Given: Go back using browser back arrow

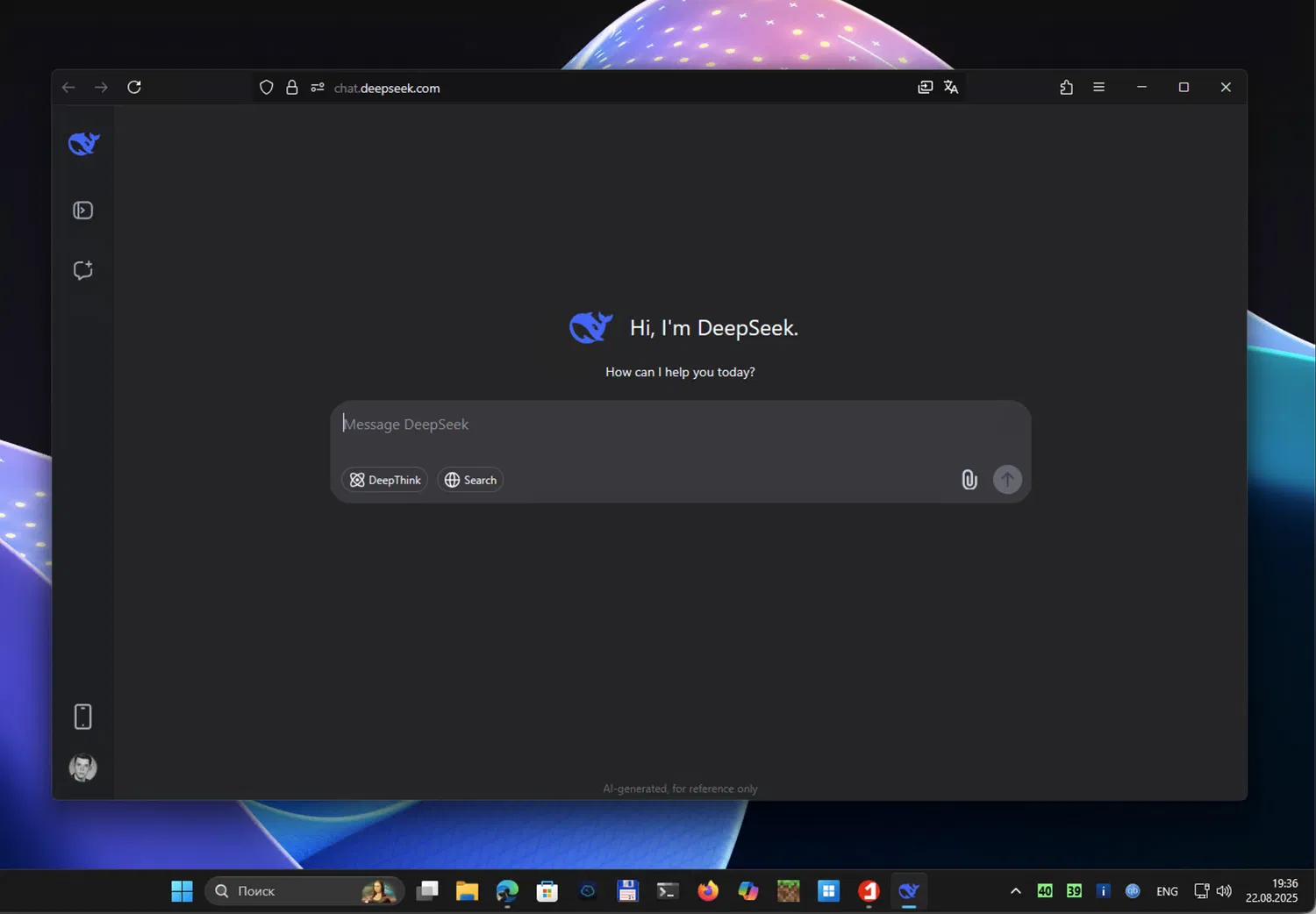Looking at the screenshot, I should click(x=68, y=87).
